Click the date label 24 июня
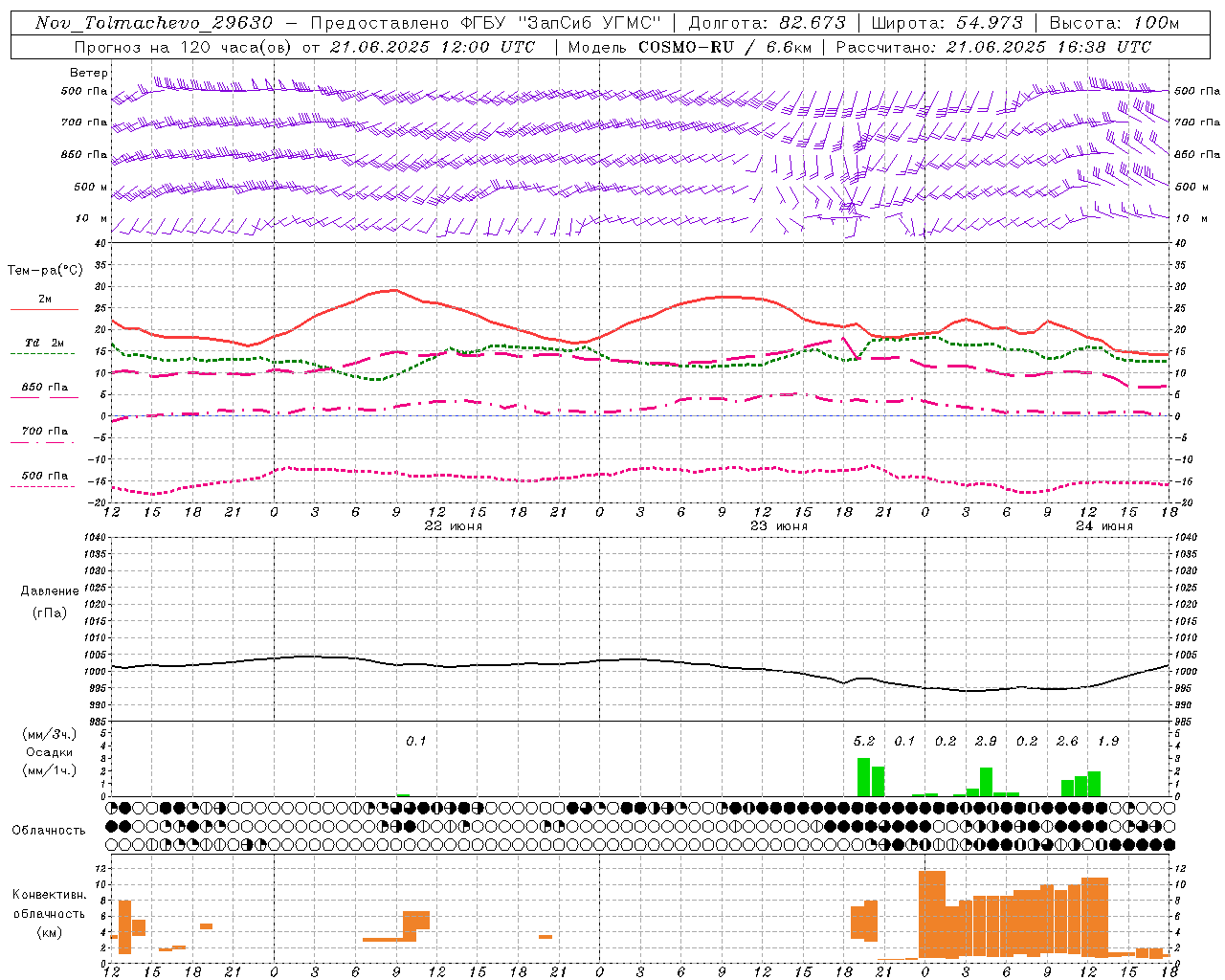The height and width of the screenshot is (980, 1225). (x=1104, y=526)
